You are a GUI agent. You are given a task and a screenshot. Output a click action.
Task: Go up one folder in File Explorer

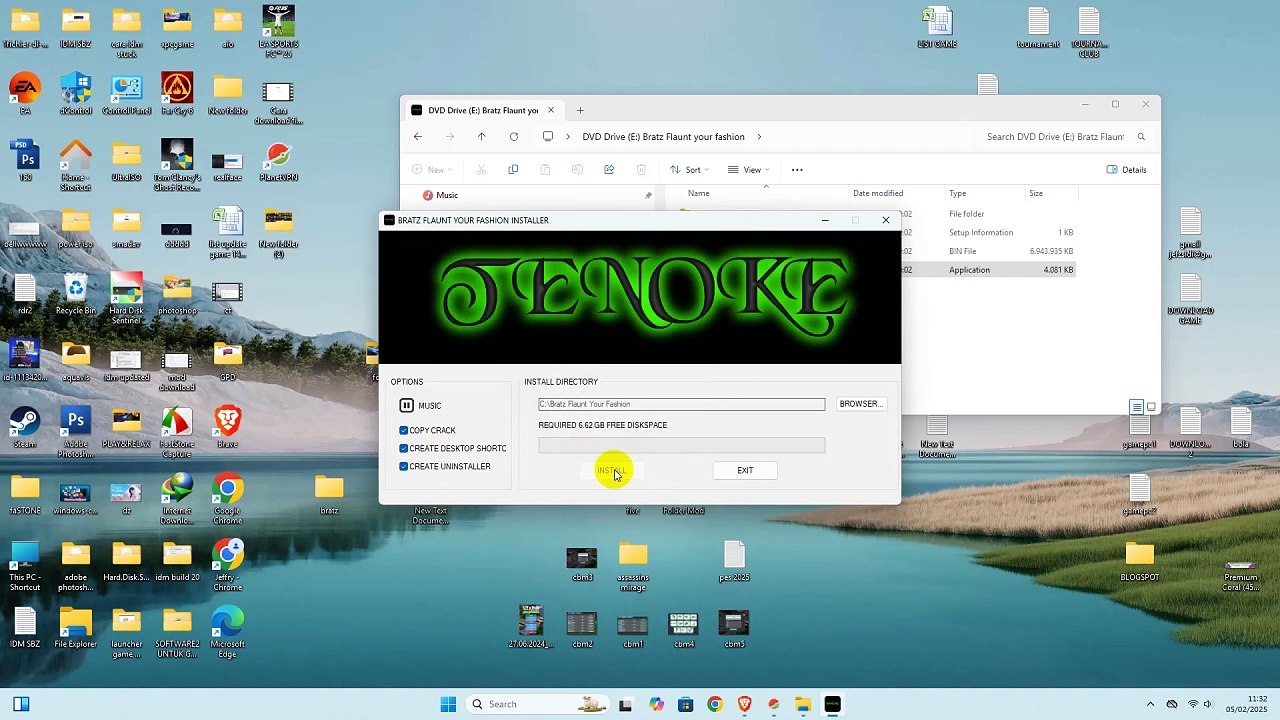(x=481, y=137)
